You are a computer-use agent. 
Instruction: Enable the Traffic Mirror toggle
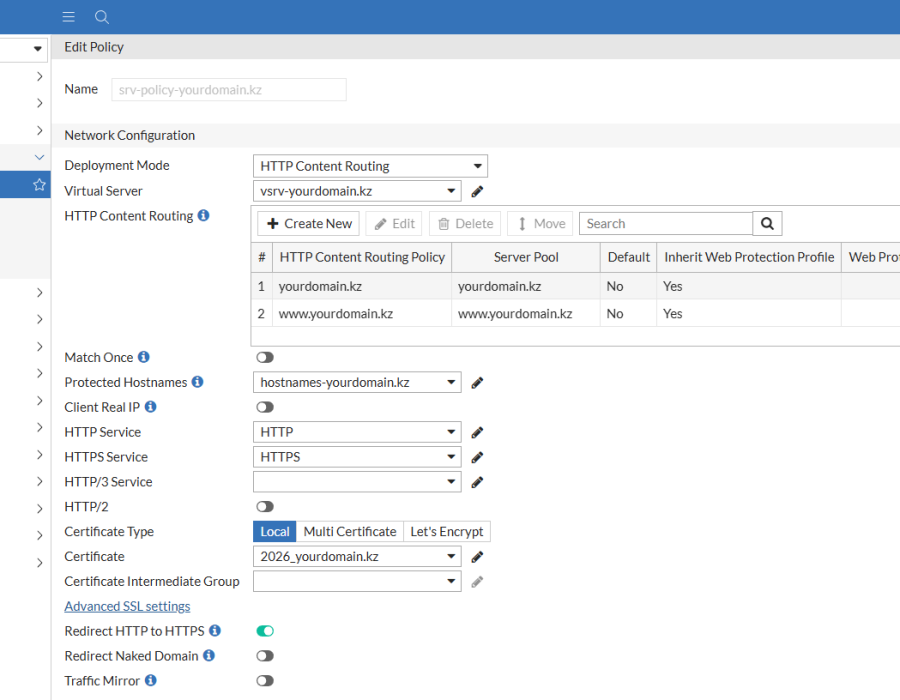point(265,681)
